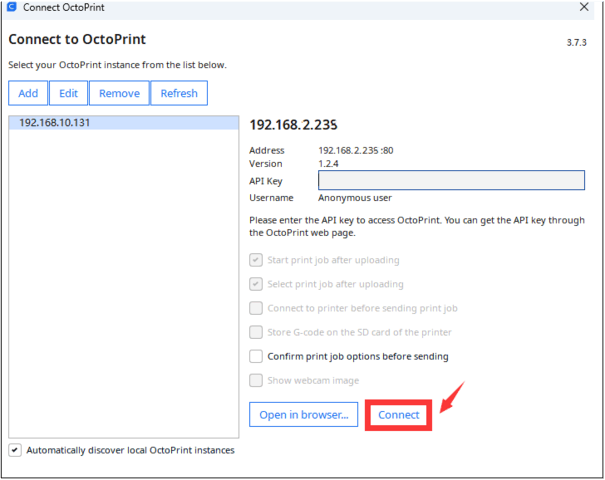Click the 192.168.2.235 instance heading

pos(293,125)
